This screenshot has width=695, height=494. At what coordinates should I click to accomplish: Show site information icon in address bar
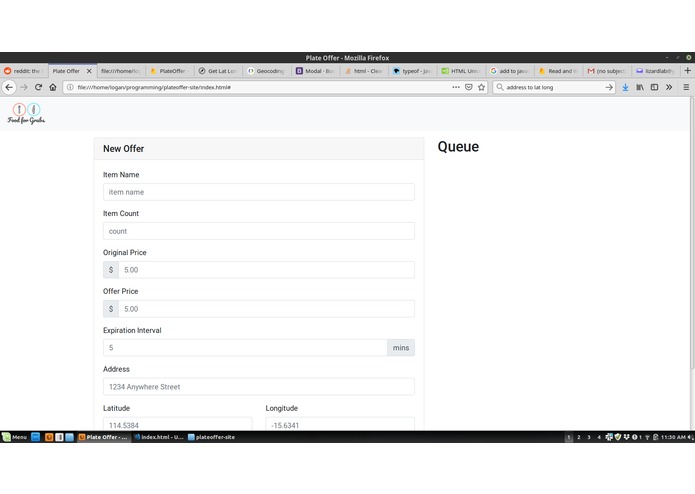pos(70,87)
